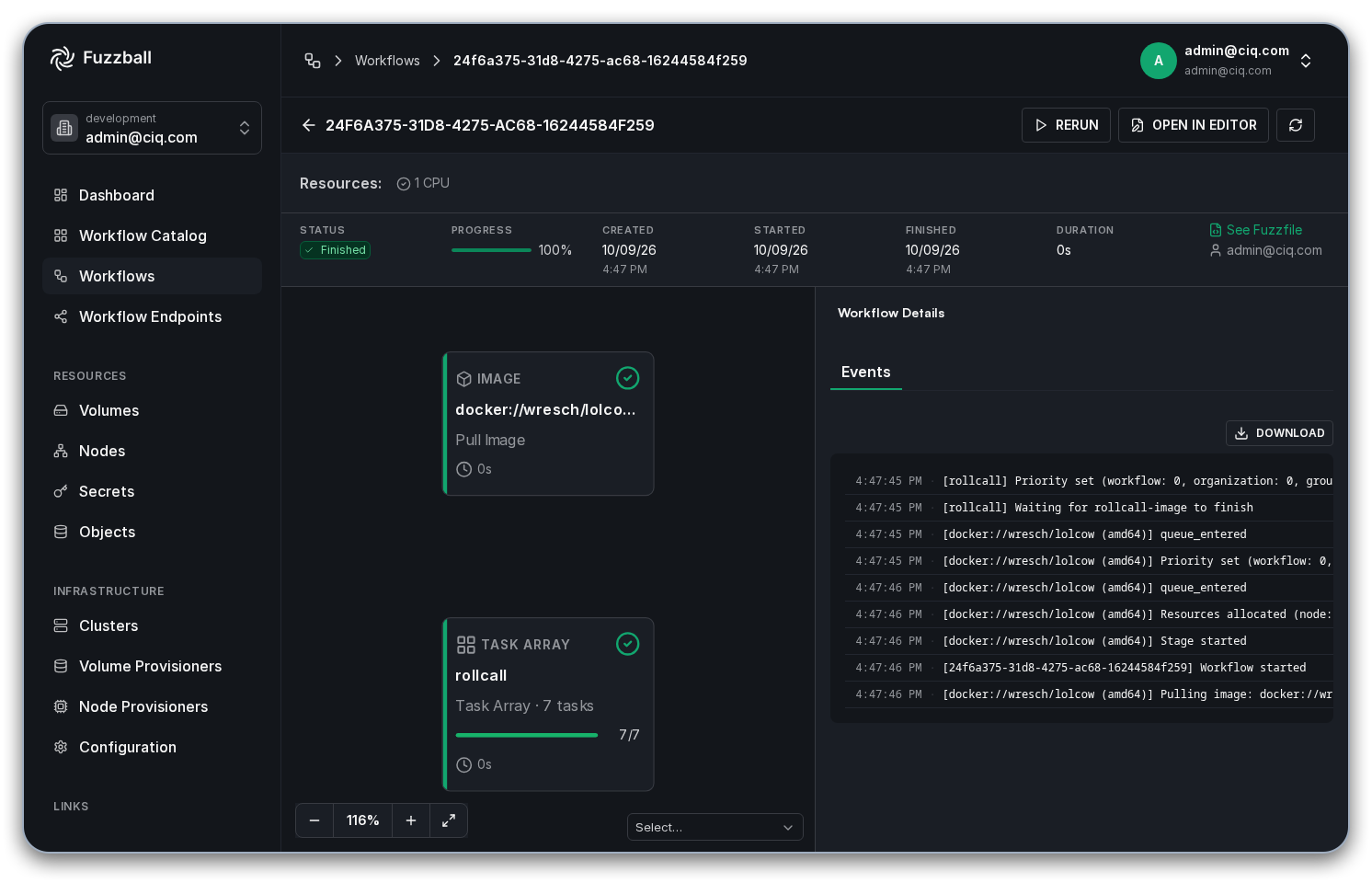Click the Workflow Catalog sidebar icon
This screenshot has width=1372, height=883.
[x=61, y=235]
